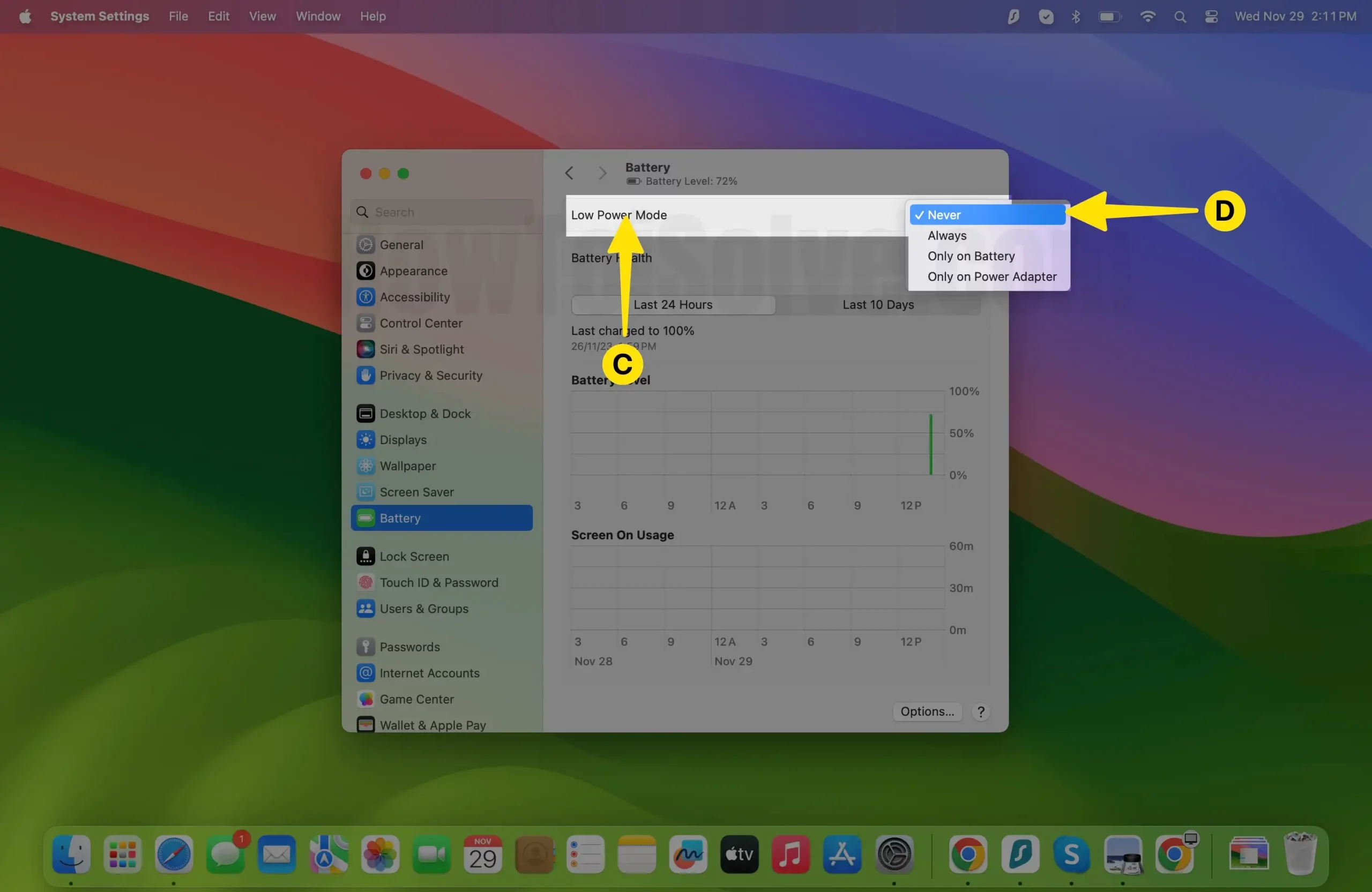
Task: Click the help question mark button
Action: point(981,711)
